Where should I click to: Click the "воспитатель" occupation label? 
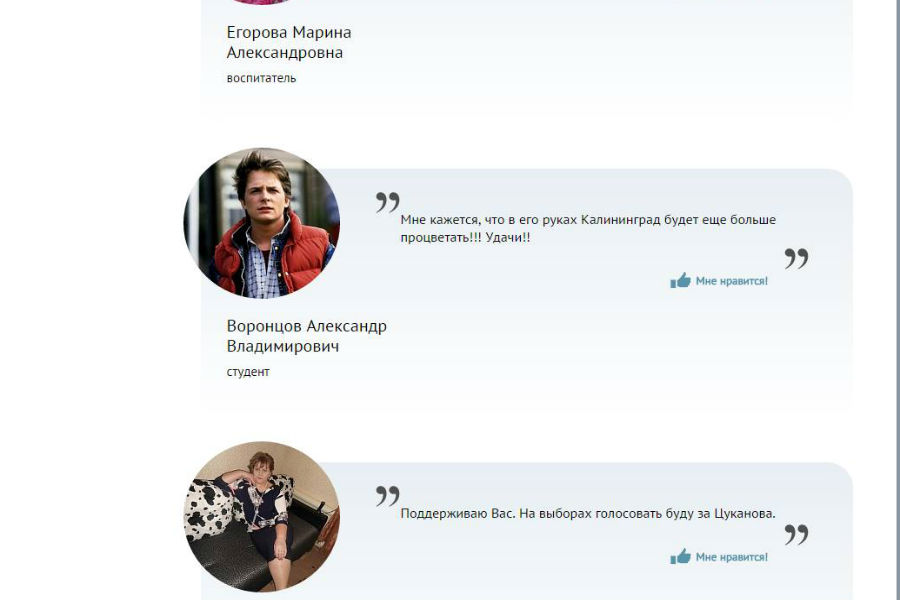[261, 78]
